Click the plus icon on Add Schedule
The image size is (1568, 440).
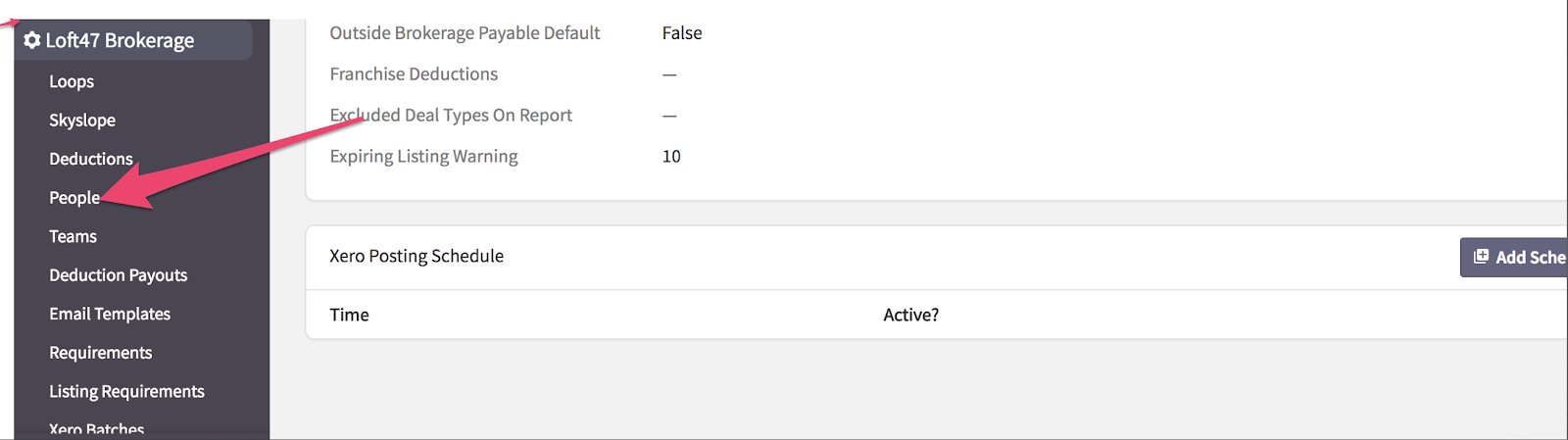tap(1481, 257)
